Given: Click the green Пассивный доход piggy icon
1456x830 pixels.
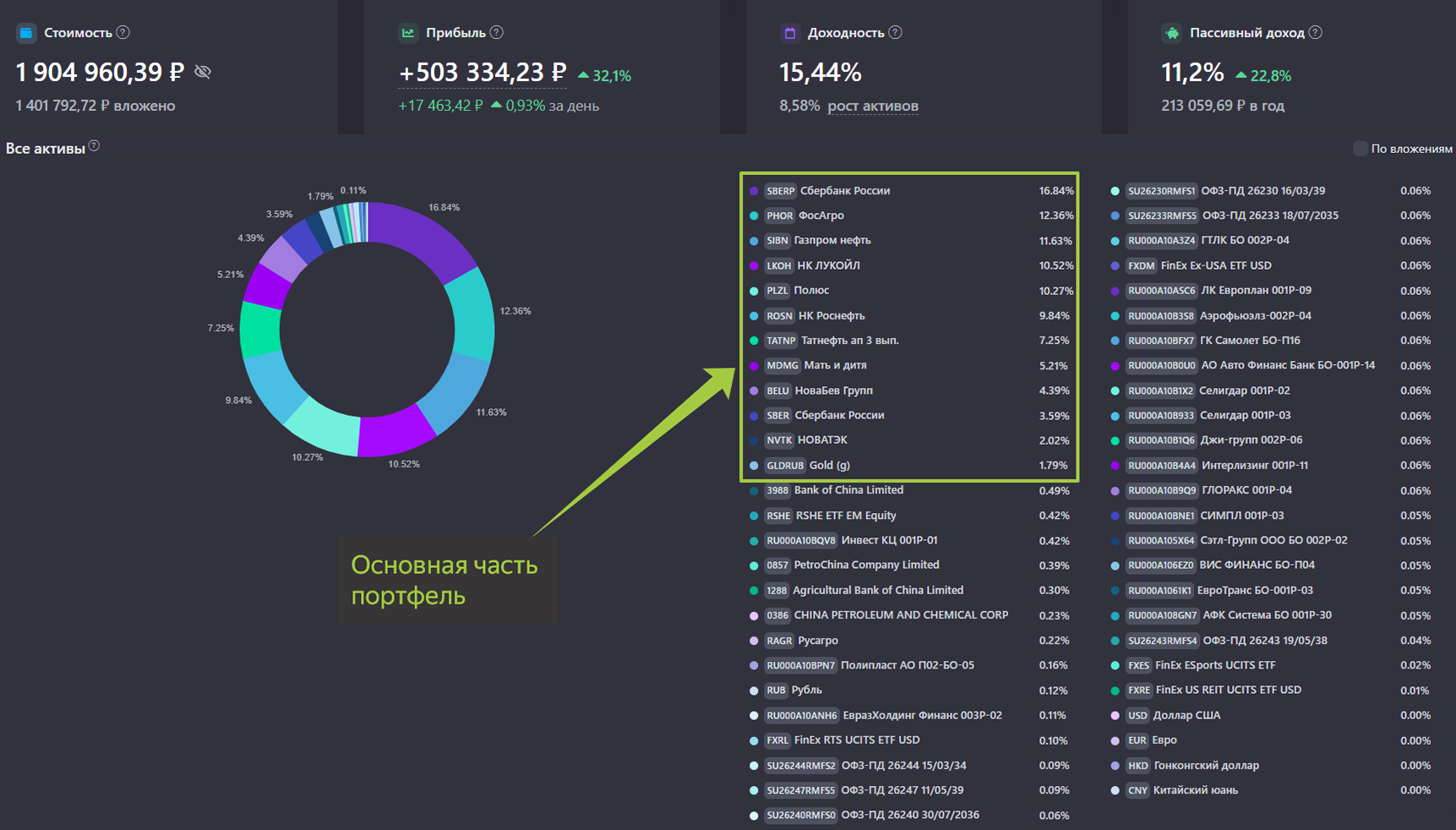Looking at the screenshot, I should tap(1172, 33).
